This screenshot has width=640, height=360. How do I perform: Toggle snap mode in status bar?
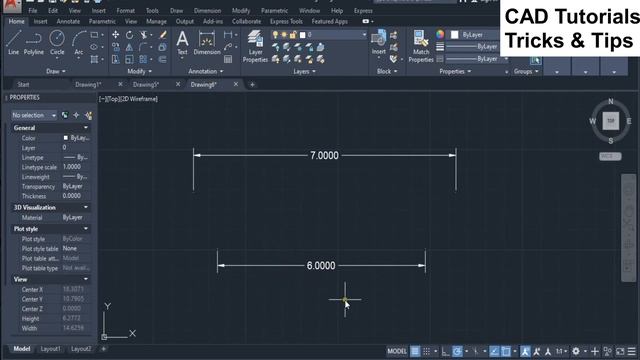click(x=427, y=351)
